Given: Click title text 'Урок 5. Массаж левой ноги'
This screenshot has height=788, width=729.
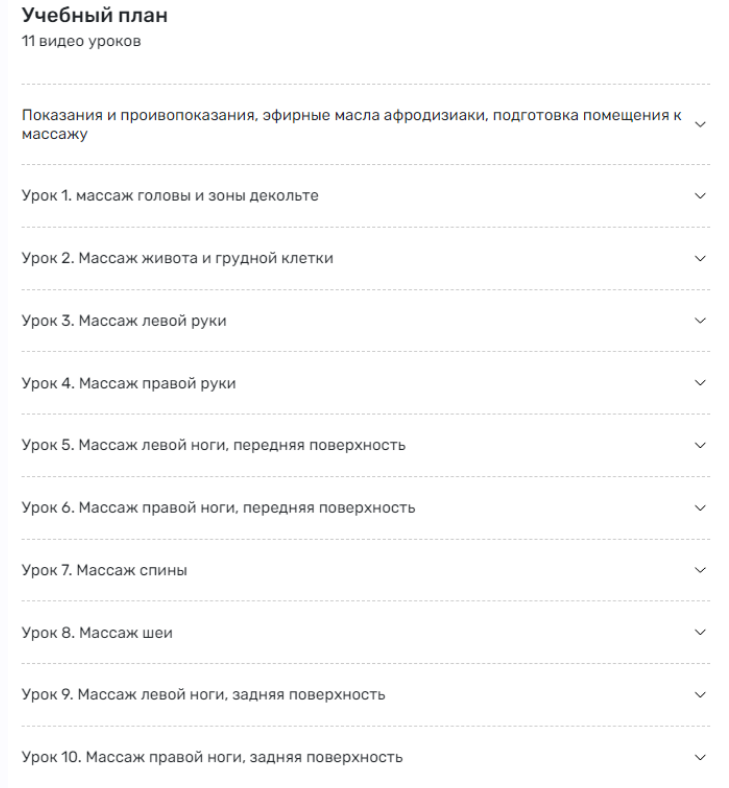Looking at the screenshot, I should point(213,445).
